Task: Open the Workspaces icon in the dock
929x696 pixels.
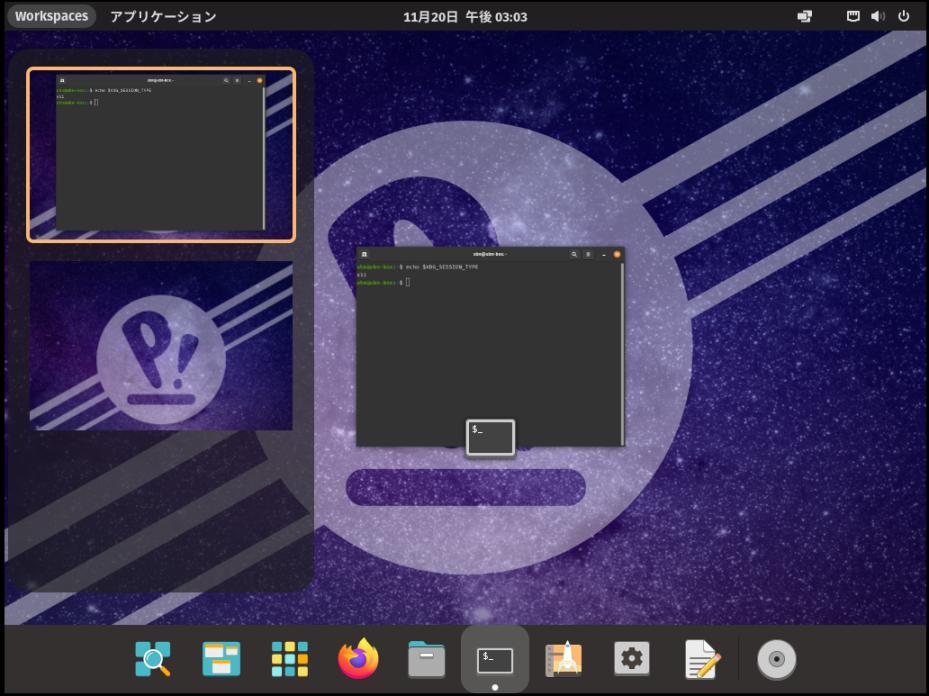Action: (x=221, y=659)
